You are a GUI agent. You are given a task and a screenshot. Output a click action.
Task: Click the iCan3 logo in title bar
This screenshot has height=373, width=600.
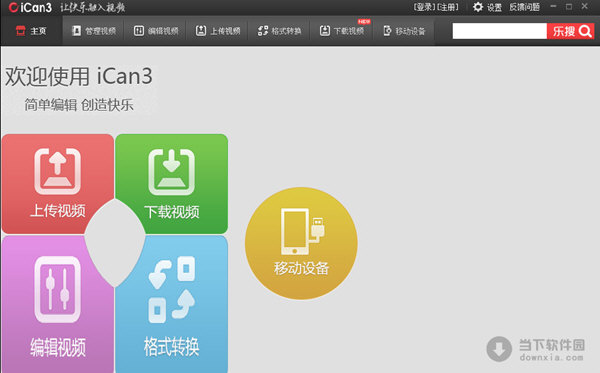[x=30, y=7]
